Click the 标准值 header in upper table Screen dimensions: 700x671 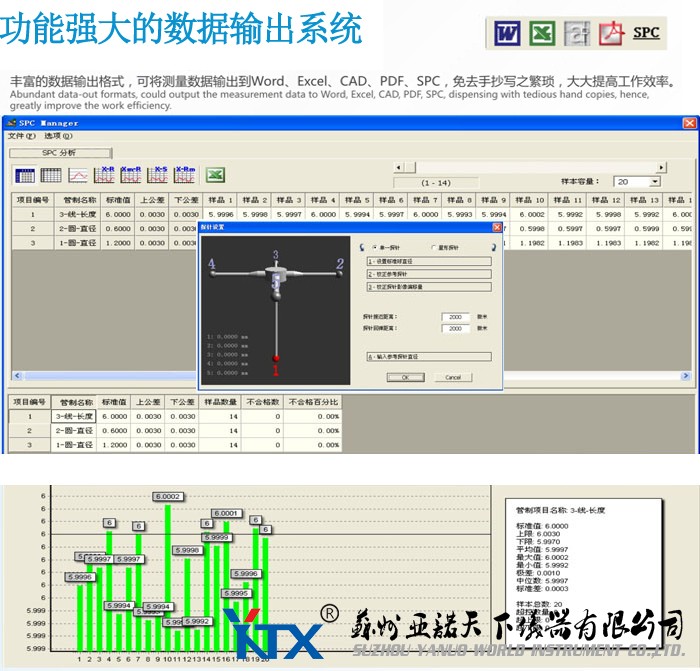pyautogui.click(x=118, y=200)
